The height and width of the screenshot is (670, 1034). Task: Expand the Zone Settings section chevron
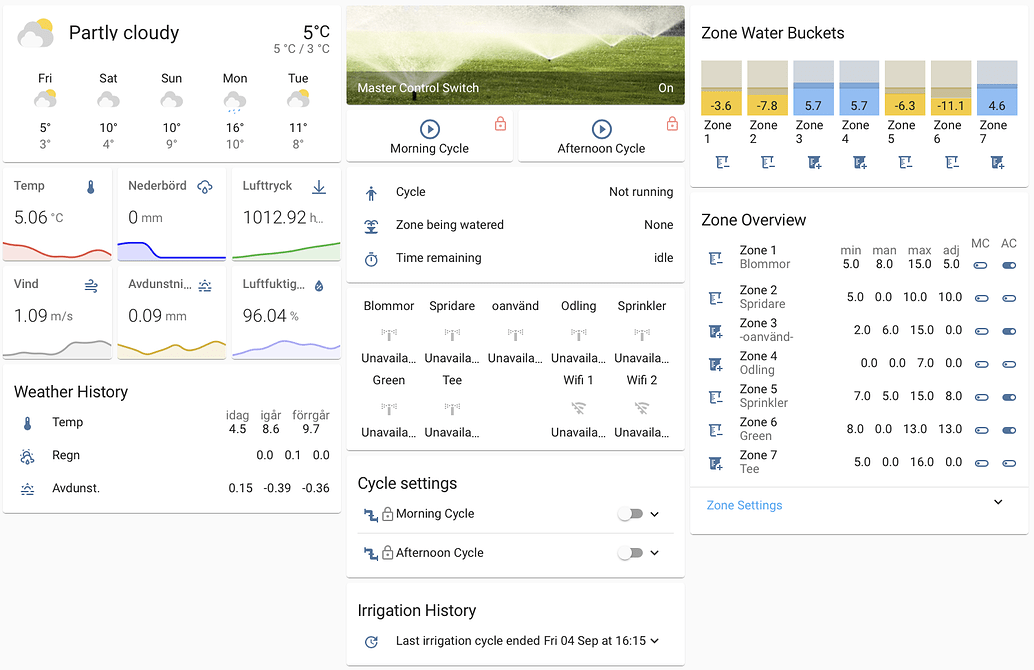(996, 501)
